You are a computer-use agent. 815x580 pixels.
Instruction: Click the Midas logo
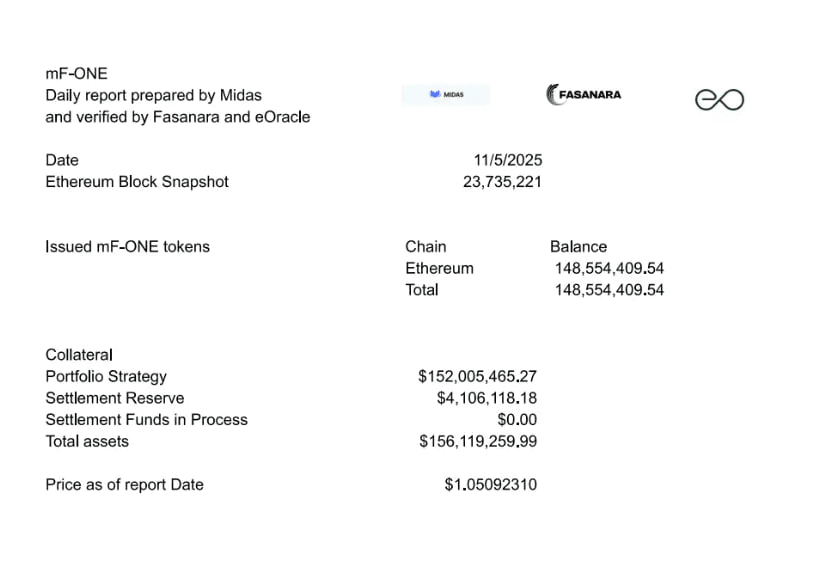pyautogui.click(x=446, y=95)
